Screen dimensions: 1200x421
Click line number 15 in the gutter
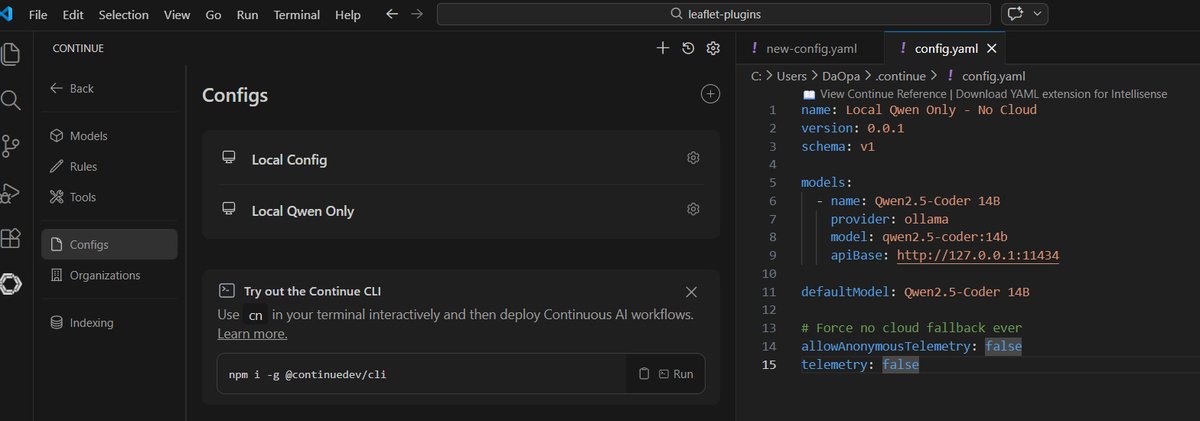coord(769,365)
